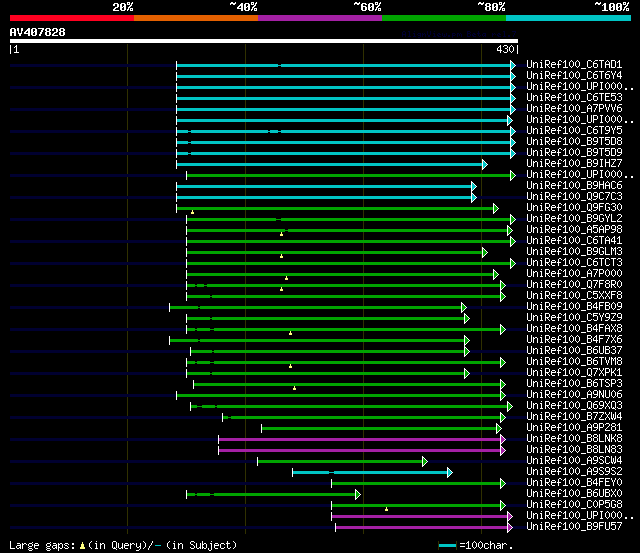Viewport: 640px width, 553px height.
Task: Select the UniRef100_A7P000 label
Action: [574, 274]
